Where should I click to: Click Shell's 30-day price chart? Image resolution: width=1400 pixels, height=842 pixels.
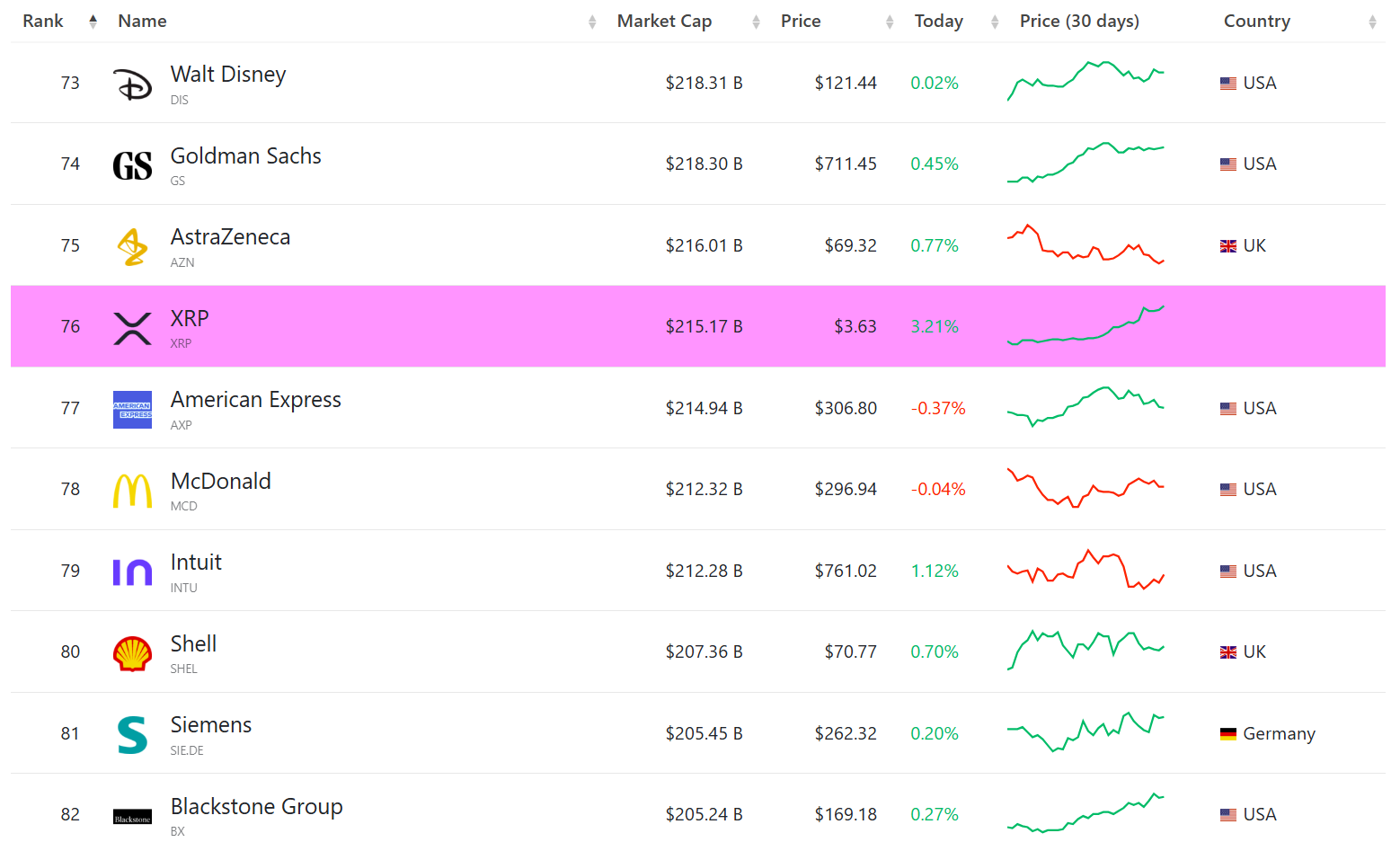(1085, 651)
